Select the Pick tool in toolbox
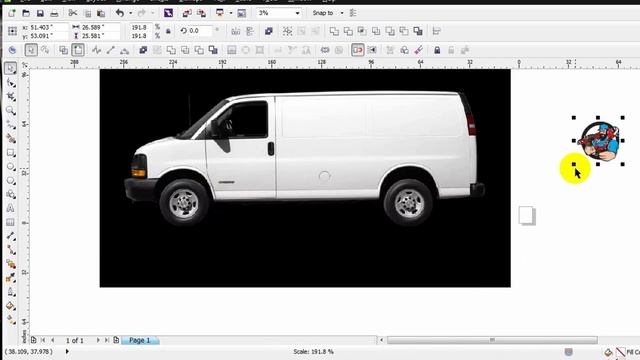 [11, 68]
